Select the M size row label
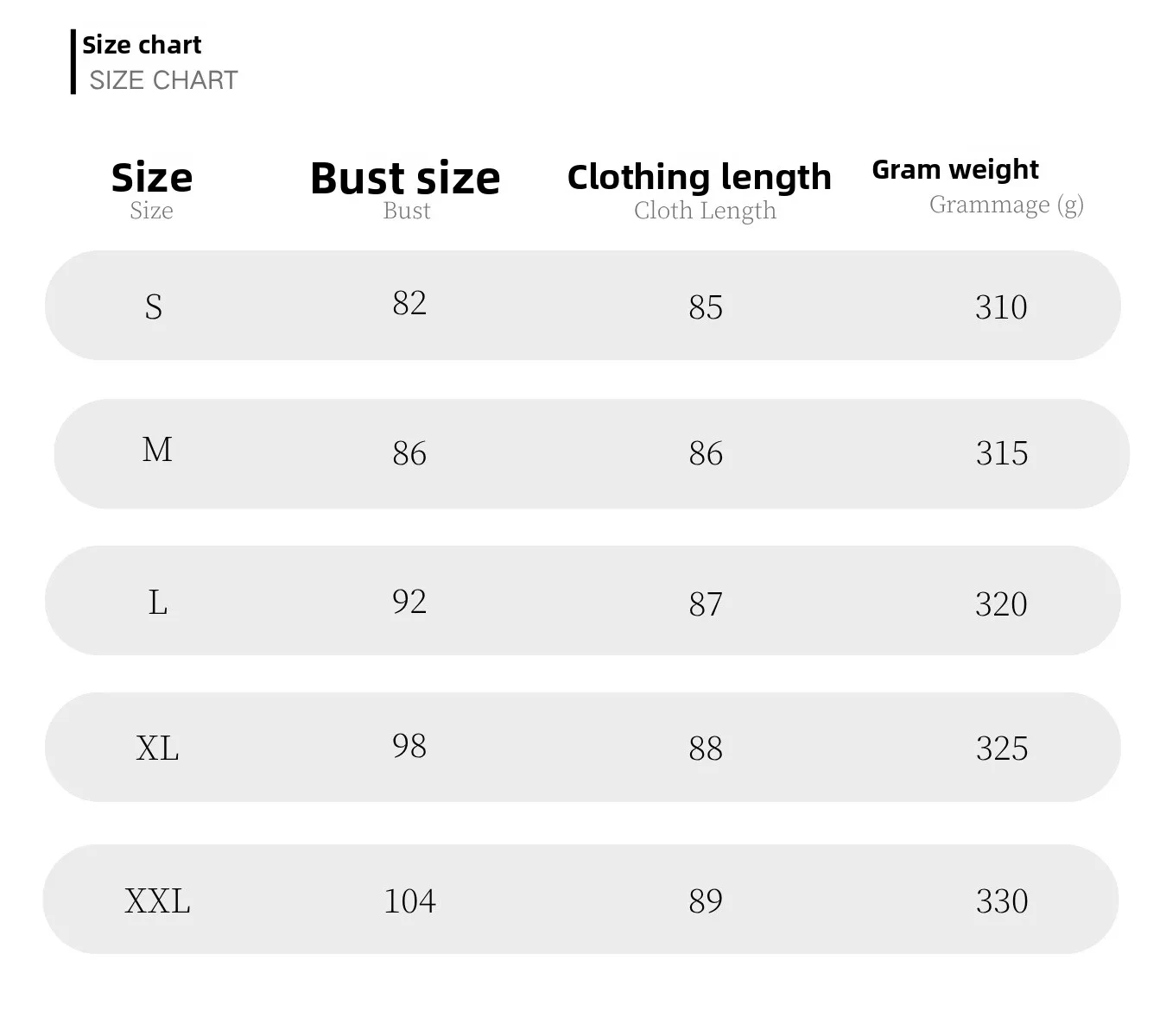This screenshot has height=1036, width=1166. coord(157,450)
